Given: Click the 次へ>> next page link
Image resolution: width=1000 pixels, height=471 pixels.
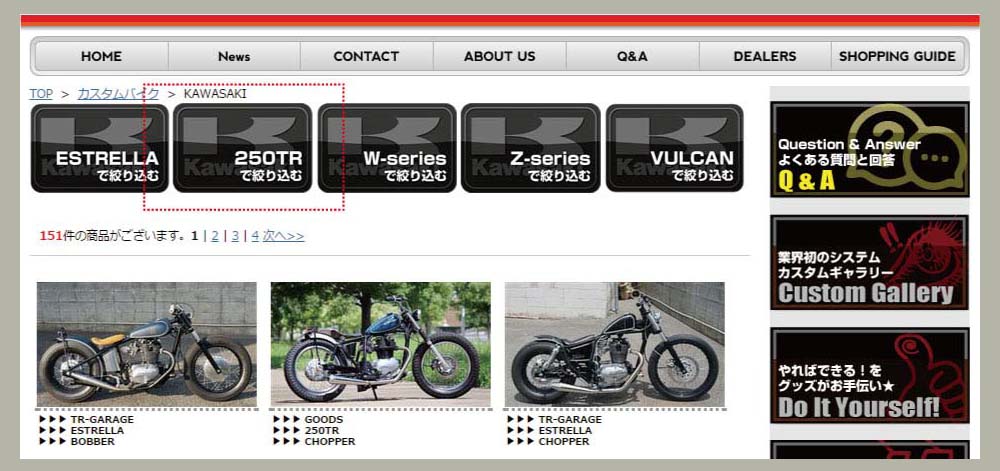Looking at the screenshot, I should pyautogui.click(x=283, y=236).
